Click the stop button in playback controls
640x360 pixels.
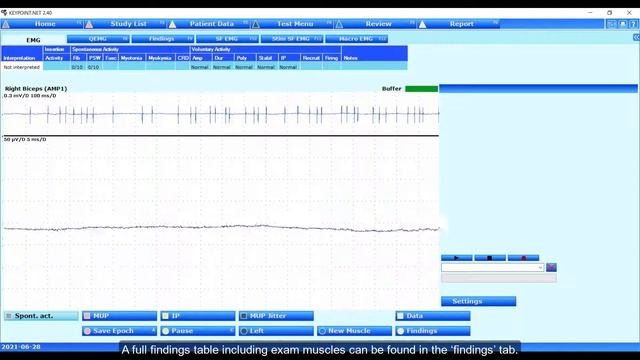490,258
